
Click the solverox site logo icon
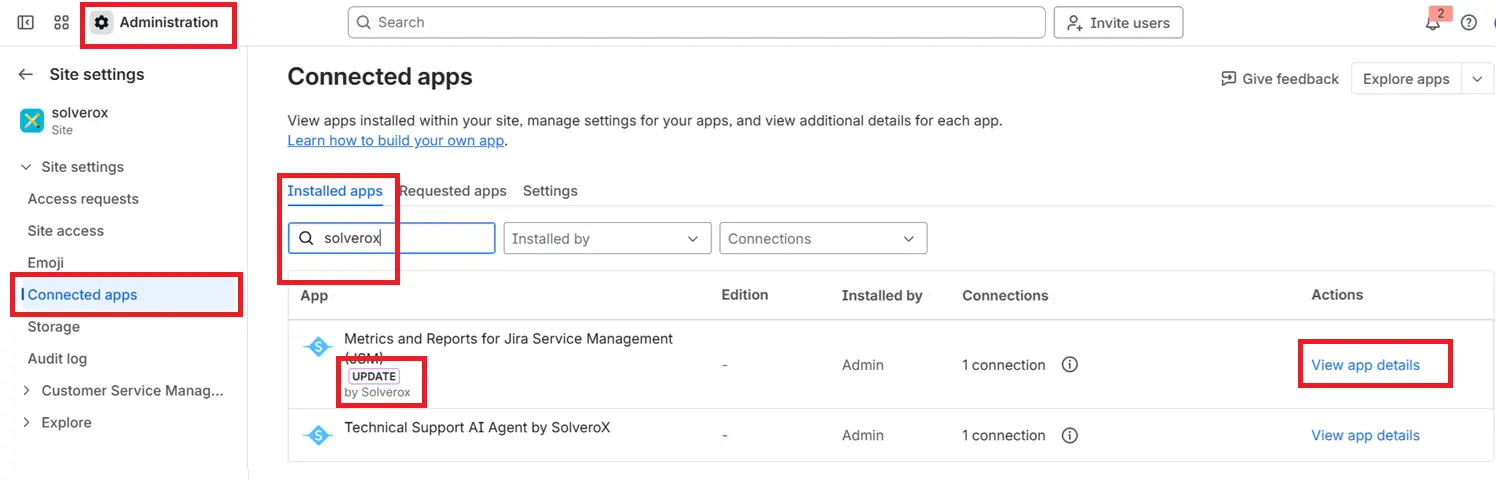[32, 121]
